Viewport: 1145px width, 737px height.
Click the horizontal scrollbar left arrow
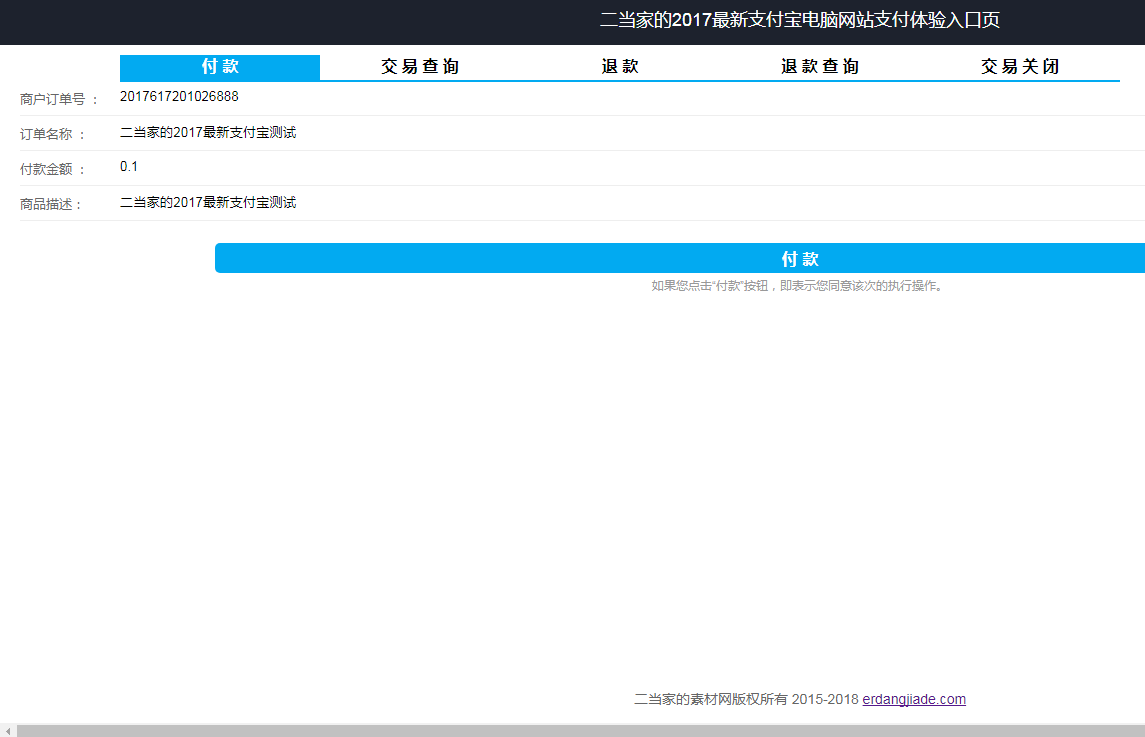coord(8,730)
